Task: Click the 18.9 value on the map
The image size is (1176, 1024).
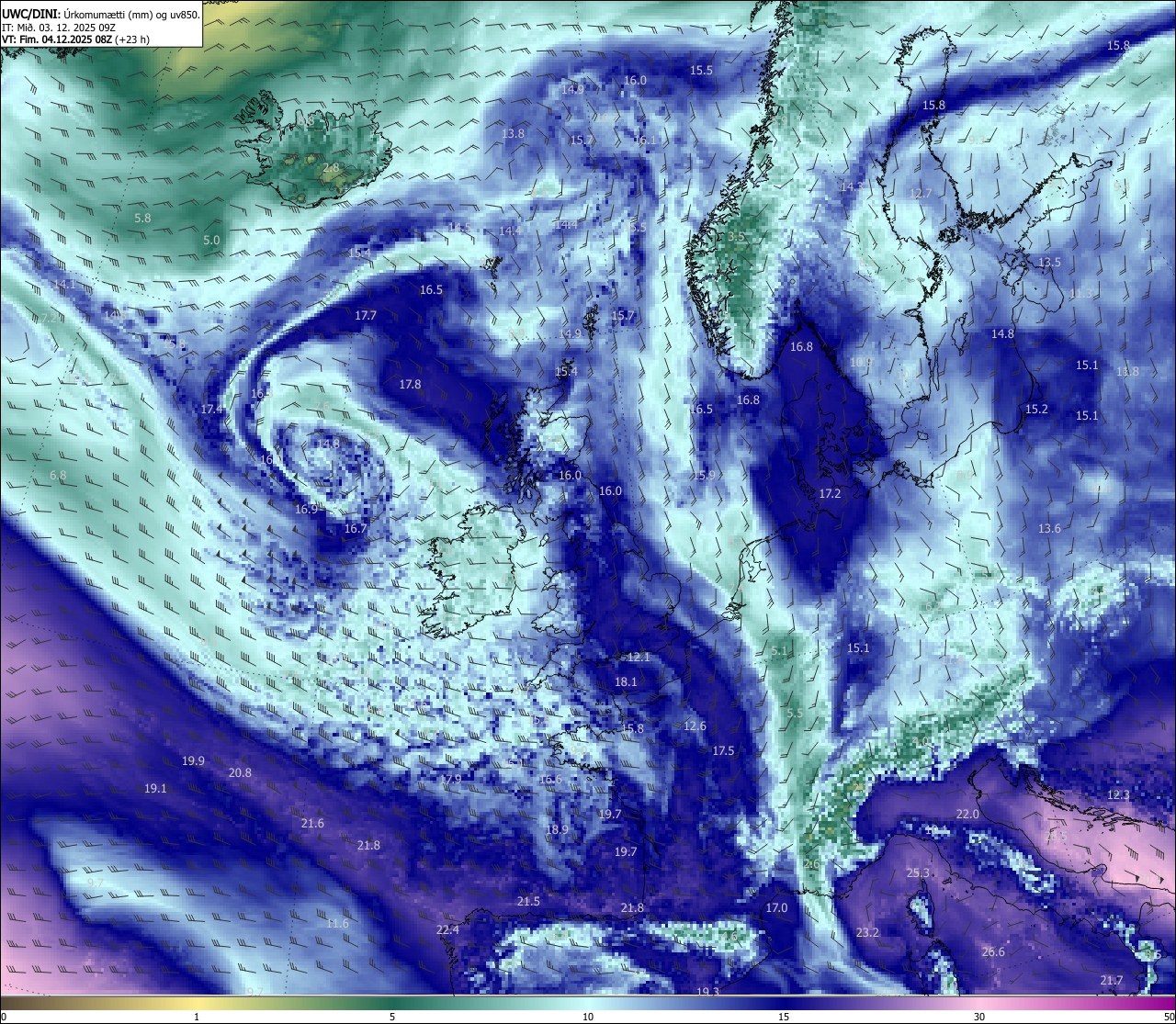Action: (557, 830)
